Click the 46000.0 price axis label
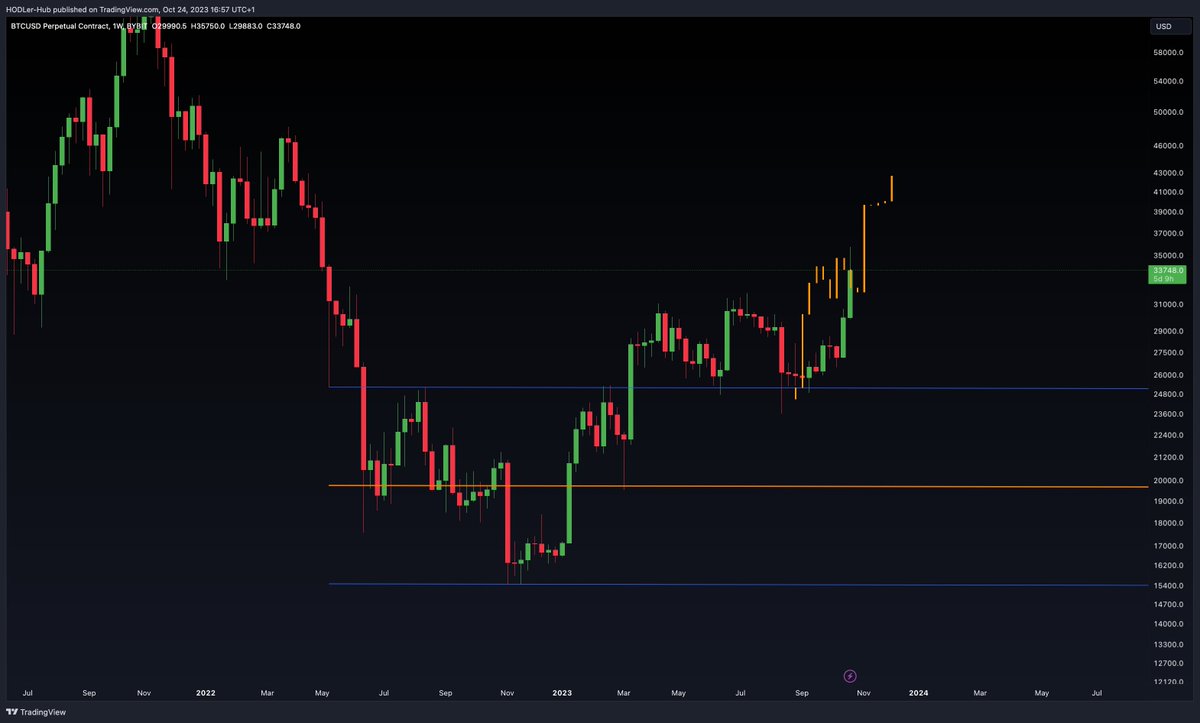 tap(1168, 145)
